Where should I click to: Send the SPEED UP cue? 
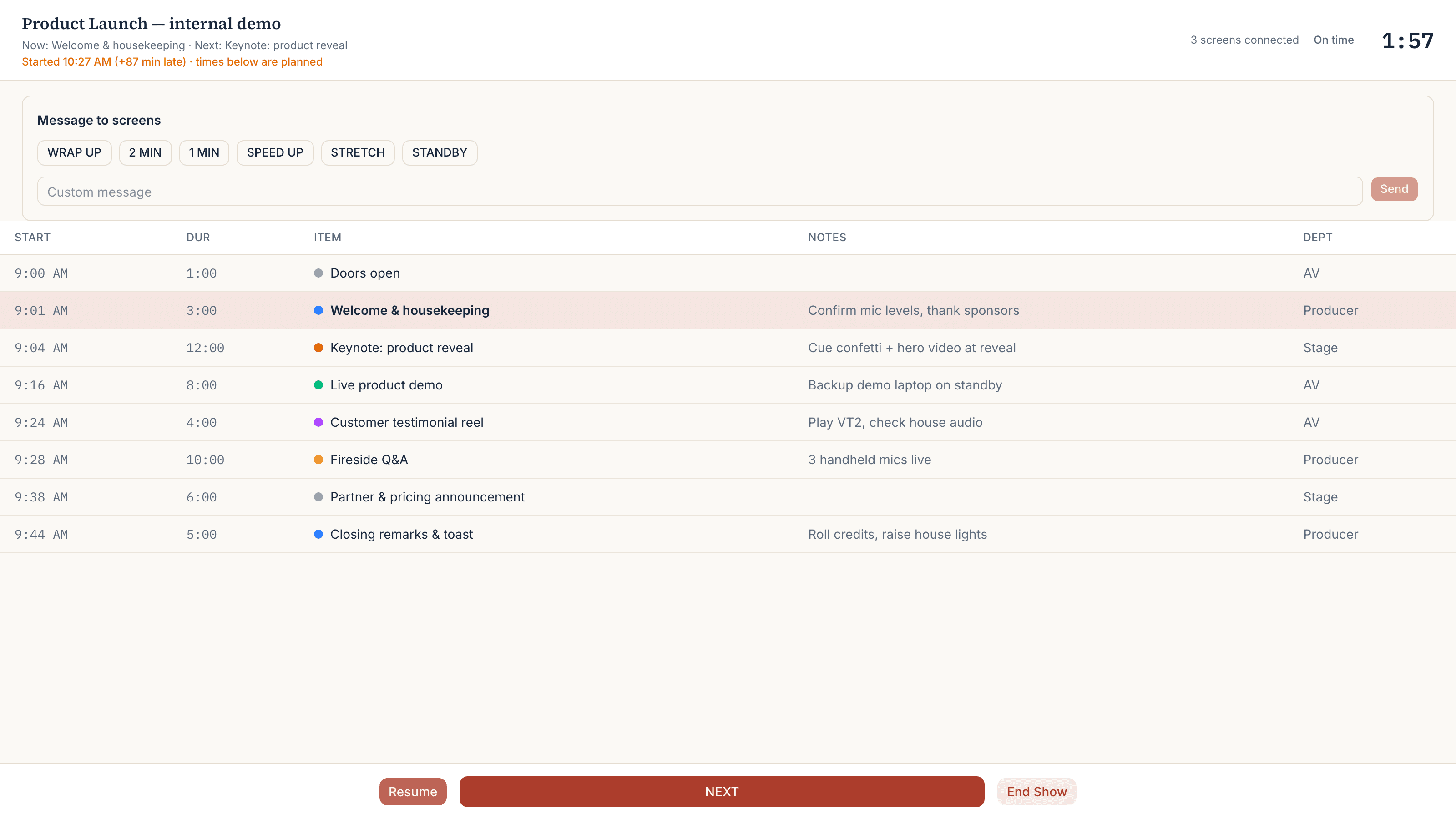tap(275, 152)
